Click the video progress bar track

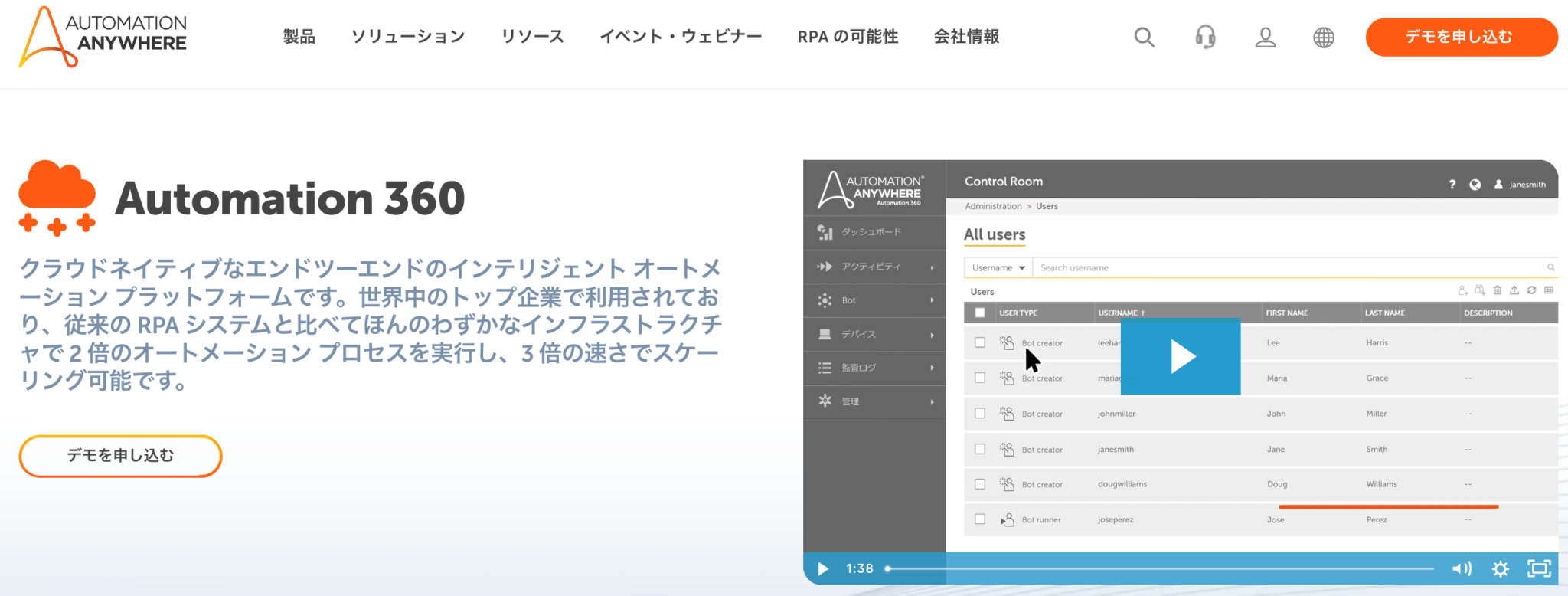(x=1160, y=568)
